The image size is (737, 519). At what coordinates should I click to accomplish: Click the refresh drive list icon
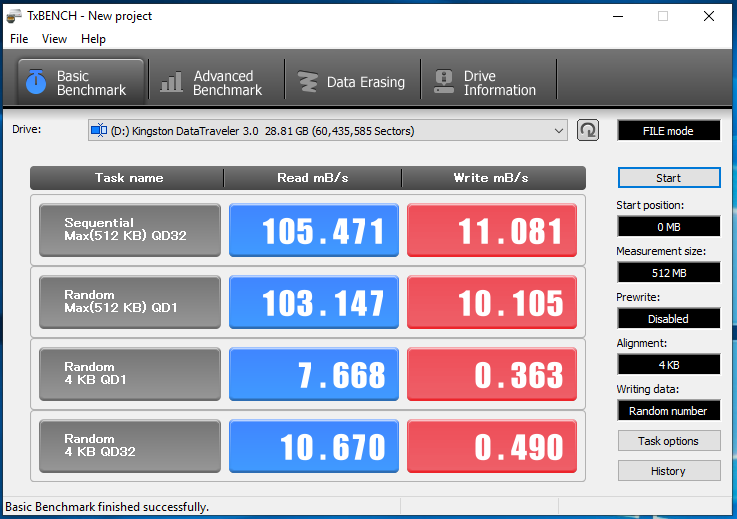[588, 130]
